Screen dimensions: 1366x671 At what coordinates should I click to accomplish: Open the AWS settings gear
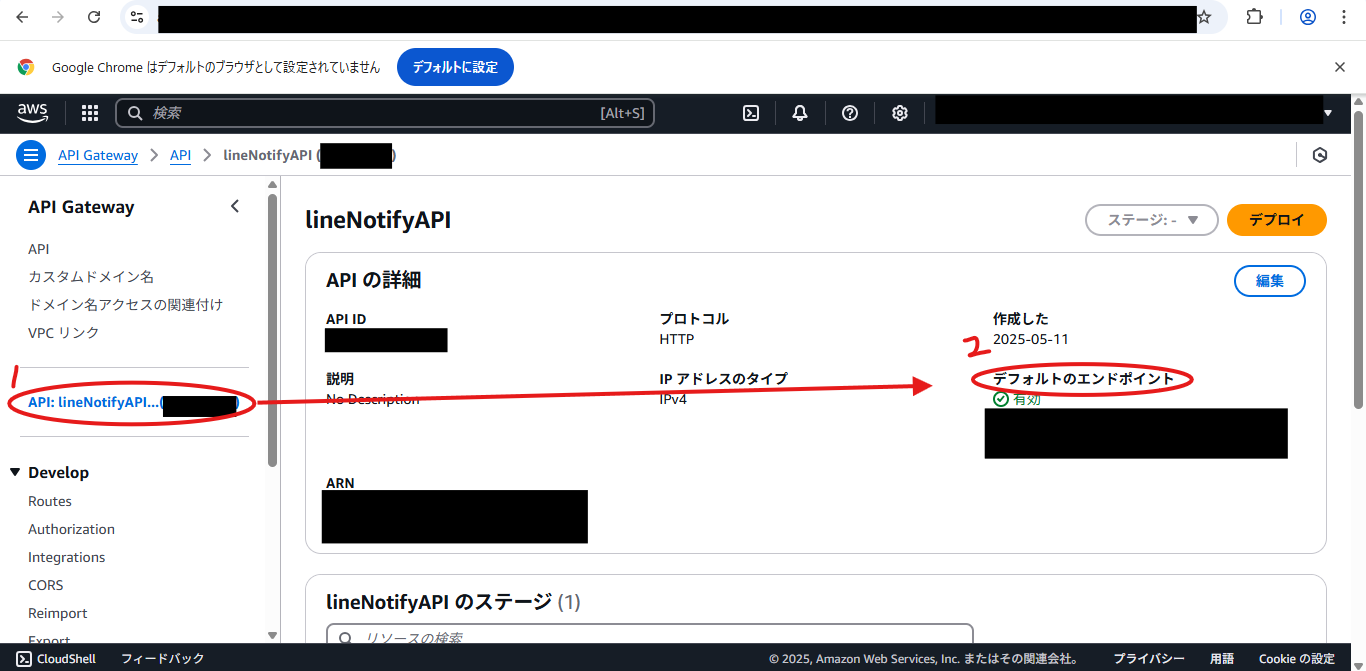coord(900,113)
